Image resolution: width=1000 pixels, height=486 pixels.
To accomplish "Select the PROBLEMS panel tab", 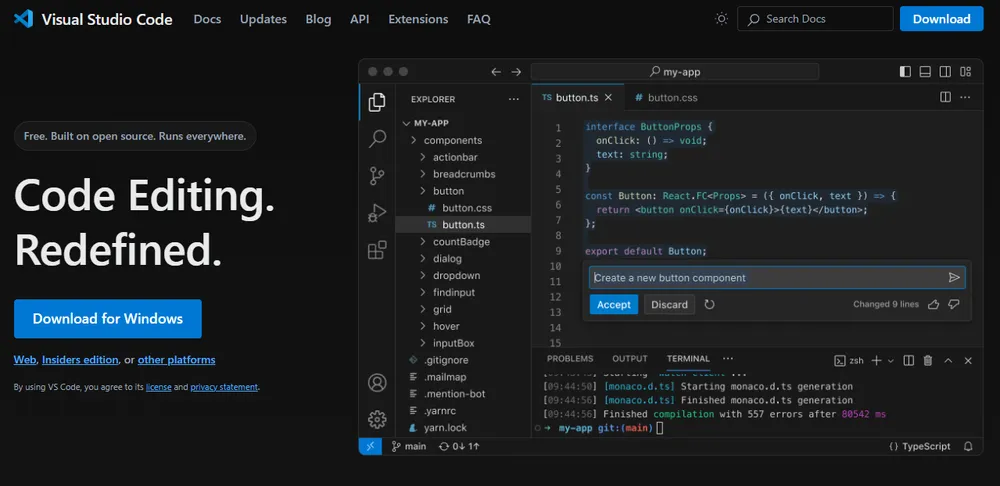I will (x=570, y=359).
